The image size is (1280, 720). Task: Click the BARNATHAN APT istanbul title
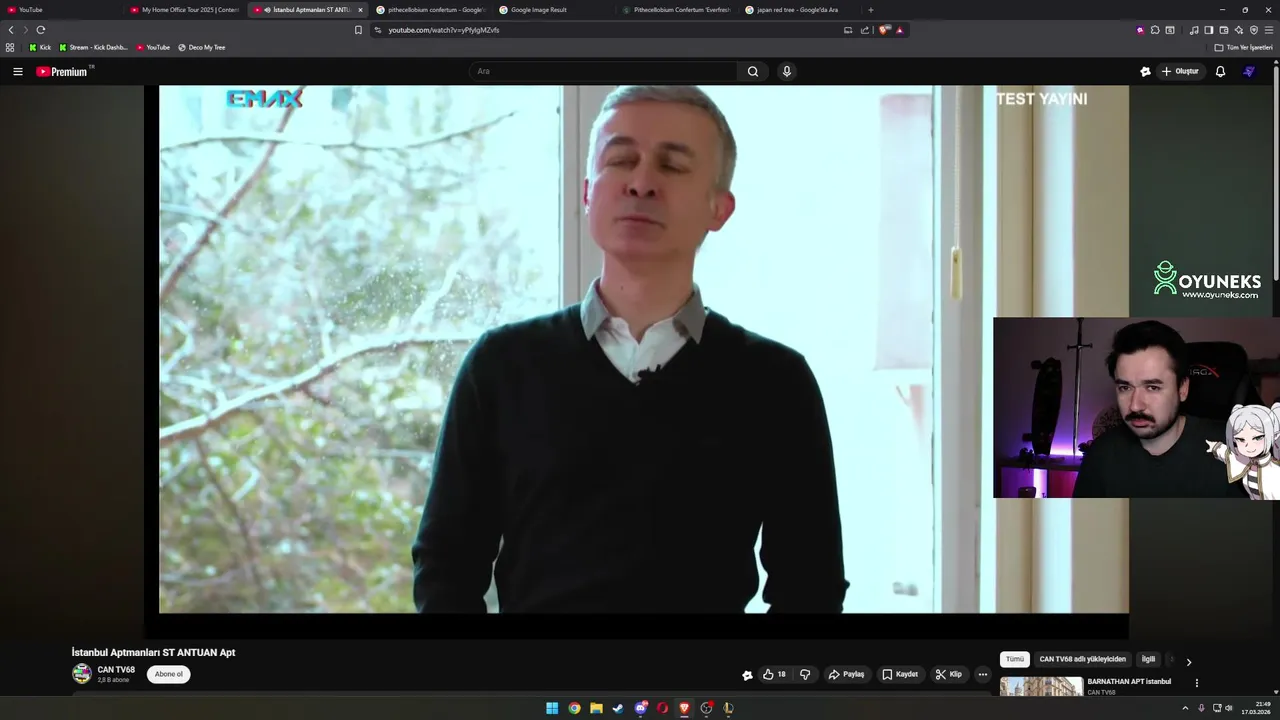[1129, 681]
